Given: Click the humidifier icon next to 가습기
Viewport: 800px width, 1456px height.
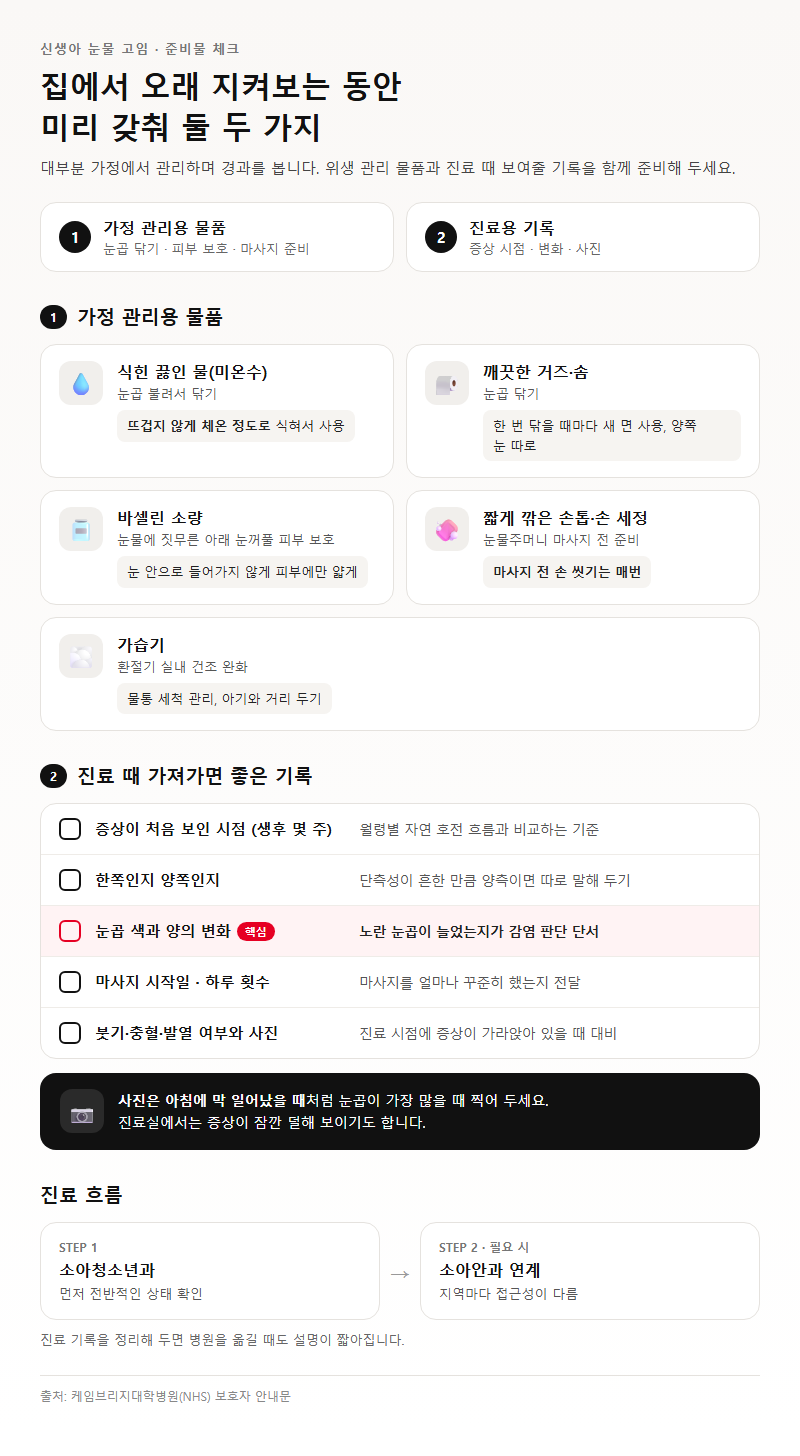Looking at the screenshot, I should coord(81,656).
